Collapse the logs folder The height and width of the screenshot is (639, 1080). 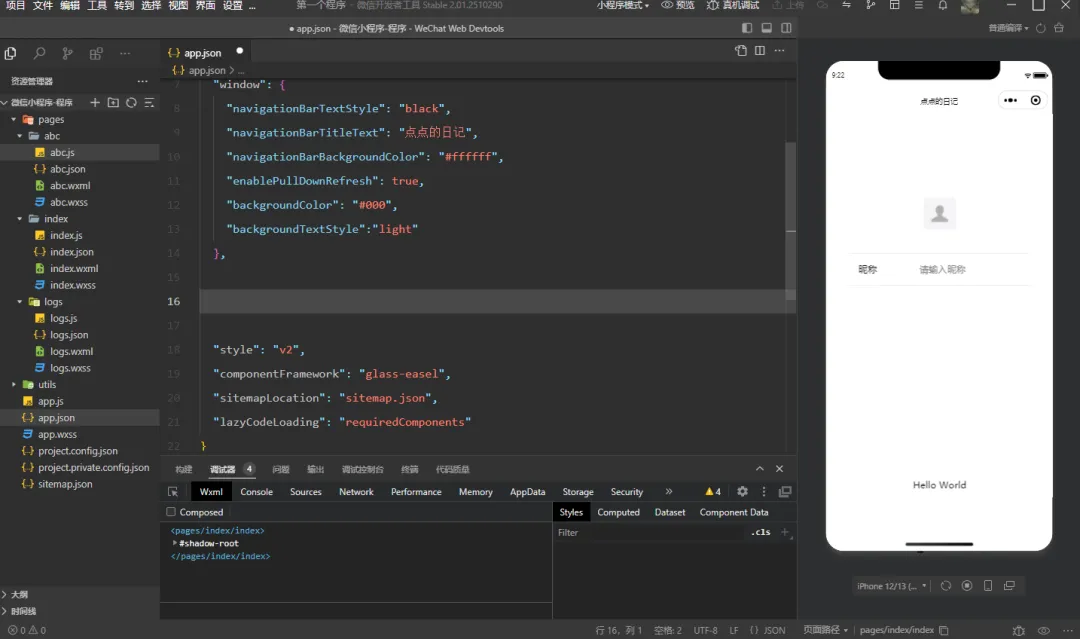coord(19,302)
